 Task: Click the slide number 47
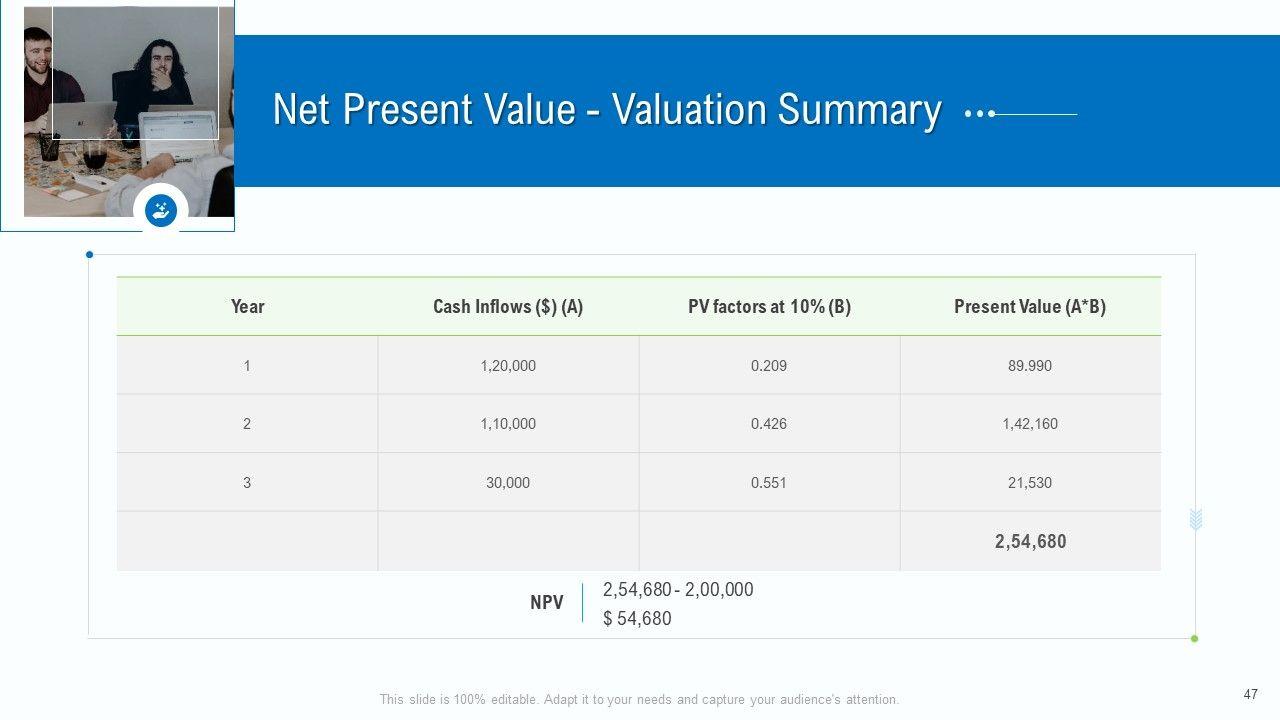point(1250,694)
